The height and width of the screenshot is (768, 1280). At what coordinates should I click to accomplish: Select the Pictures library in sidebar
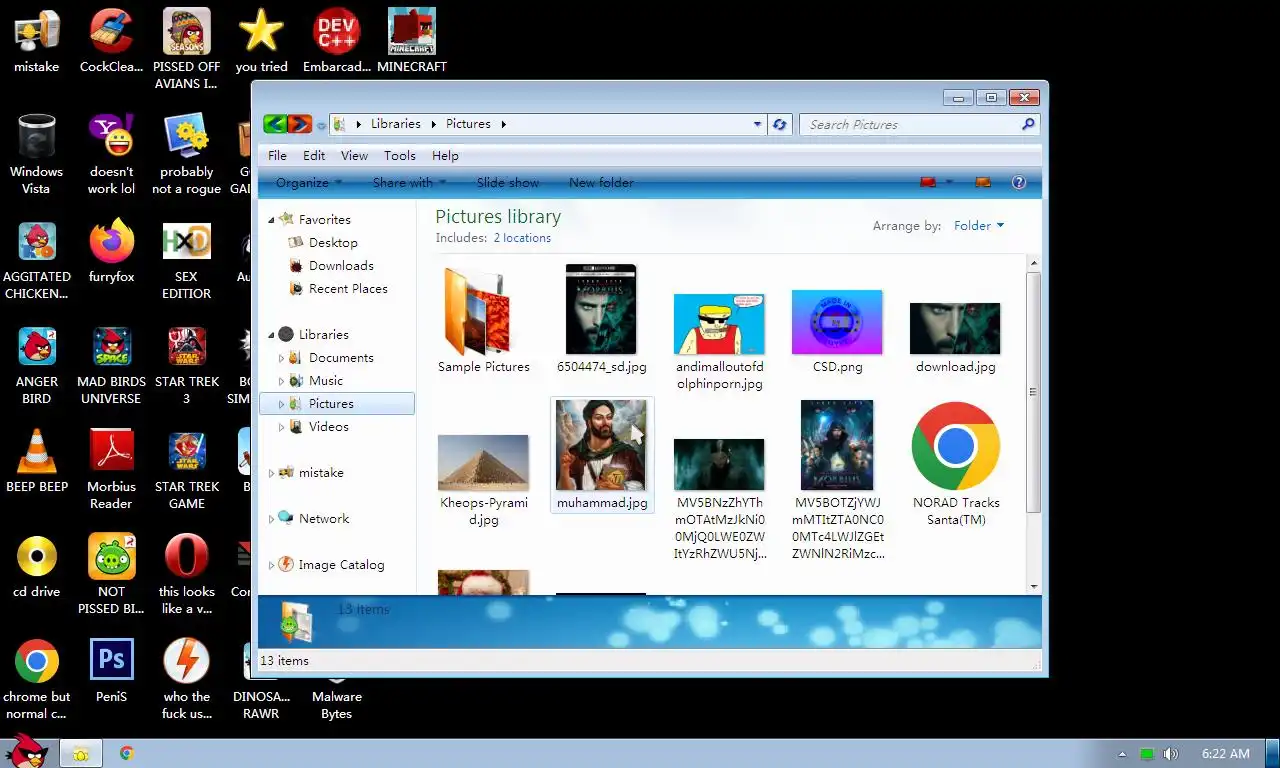click(337, 403)
